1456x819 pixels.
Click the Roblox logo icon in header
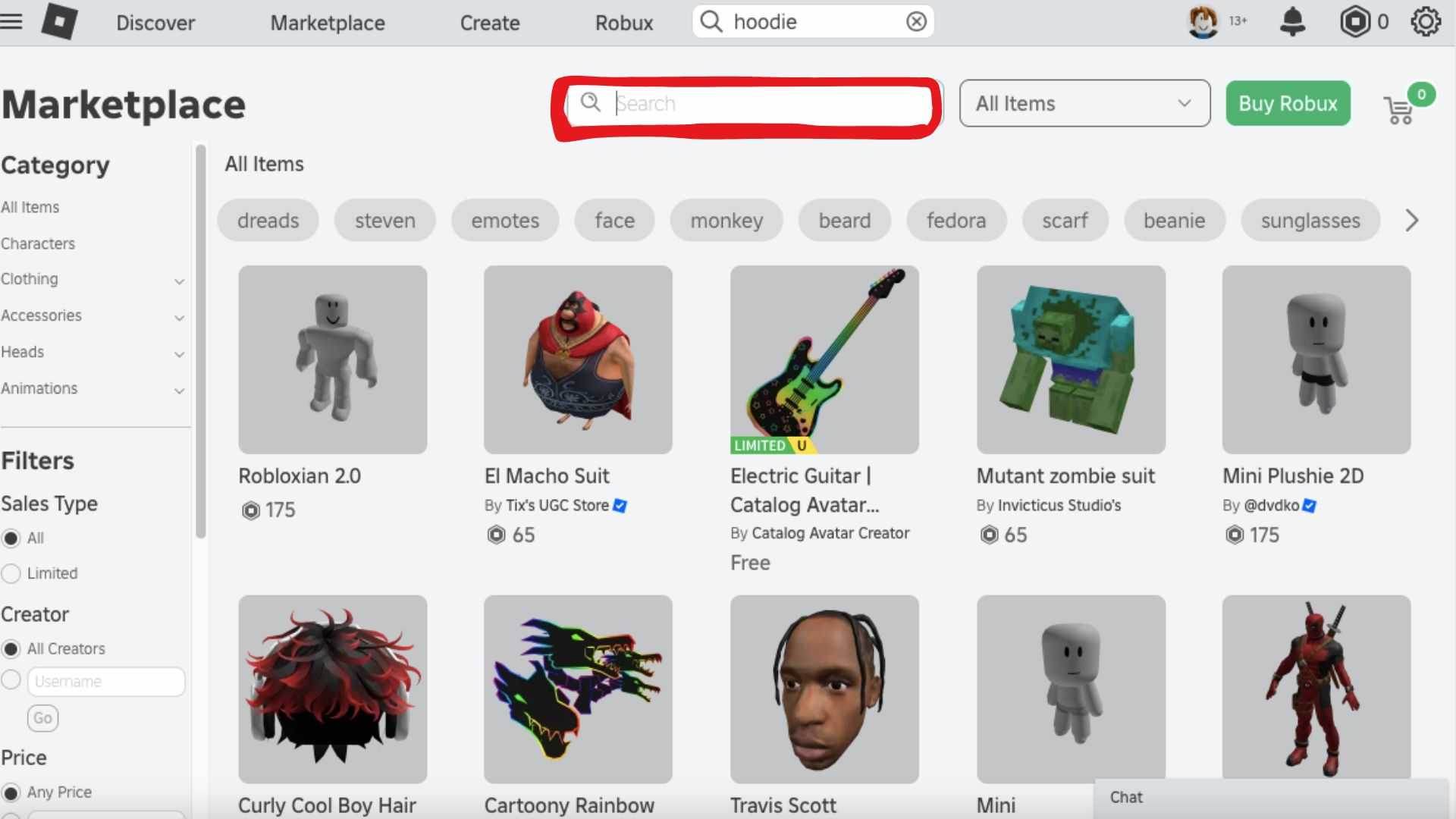(x=56, y=22)
